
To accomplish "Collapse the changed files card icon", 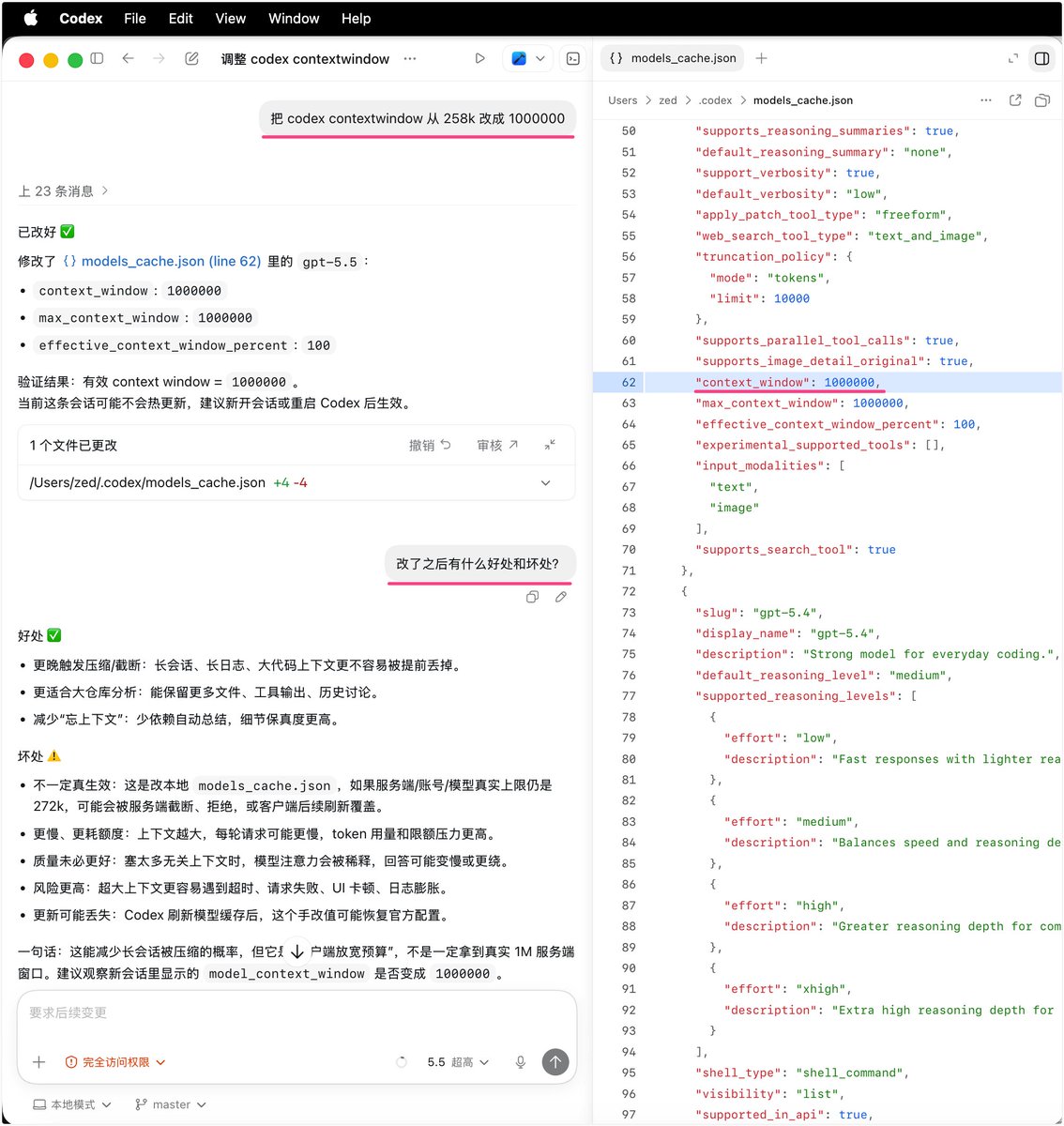I will (x=550, y=445).
